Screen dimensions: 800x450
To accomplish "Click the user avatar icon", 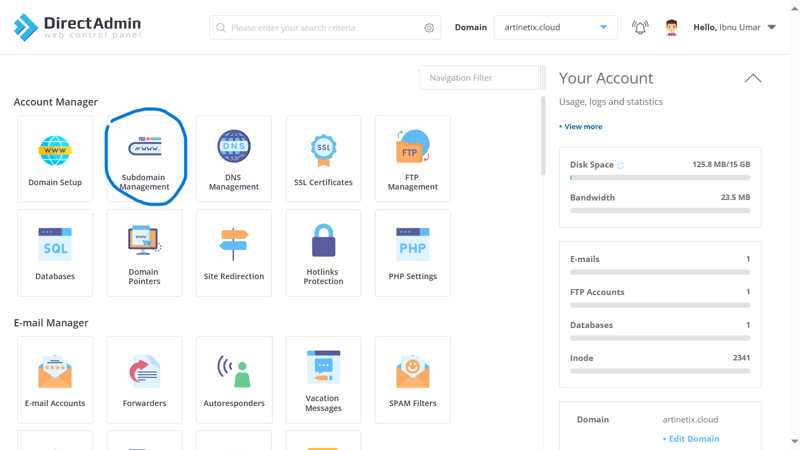I will coord(671,28).
